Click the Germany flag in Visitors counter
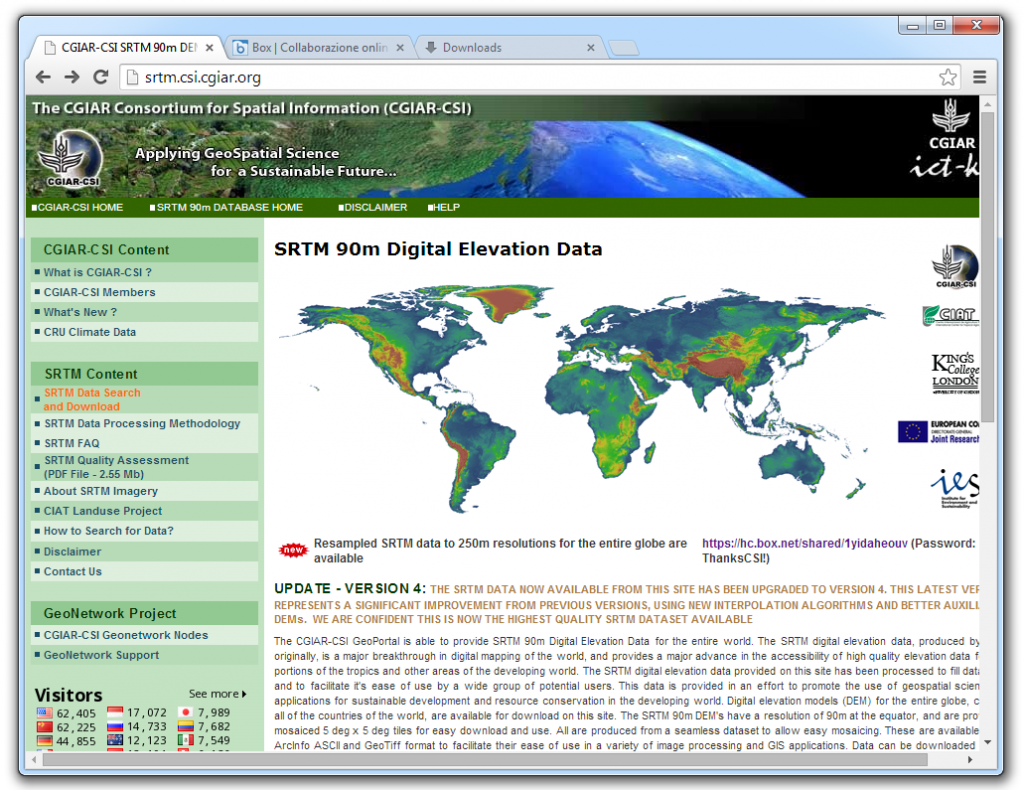Screen dimensions: 1024x790 [44, 740]
